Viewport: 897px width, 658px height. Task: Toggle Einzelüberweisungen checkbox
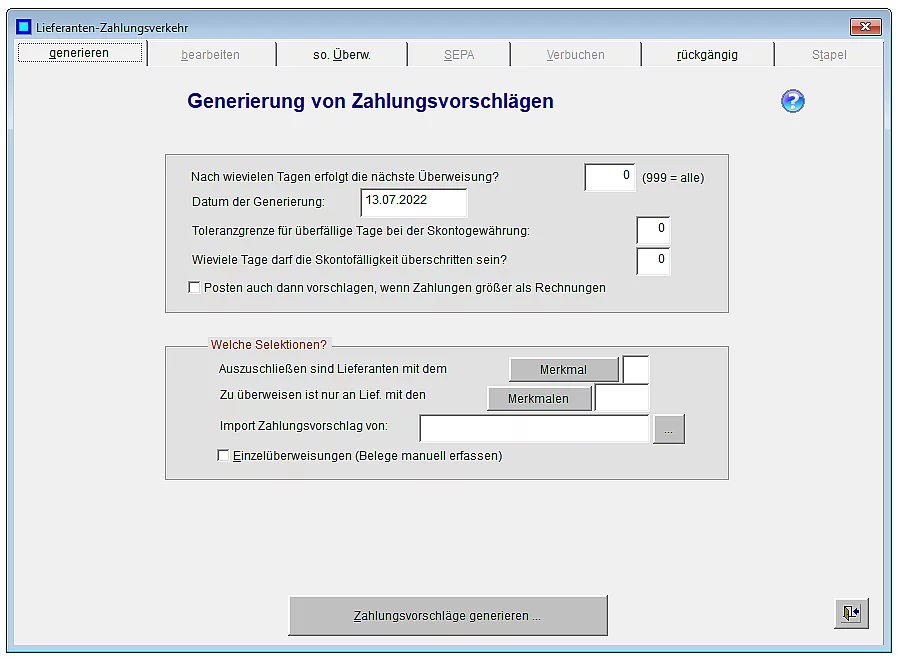224,456
